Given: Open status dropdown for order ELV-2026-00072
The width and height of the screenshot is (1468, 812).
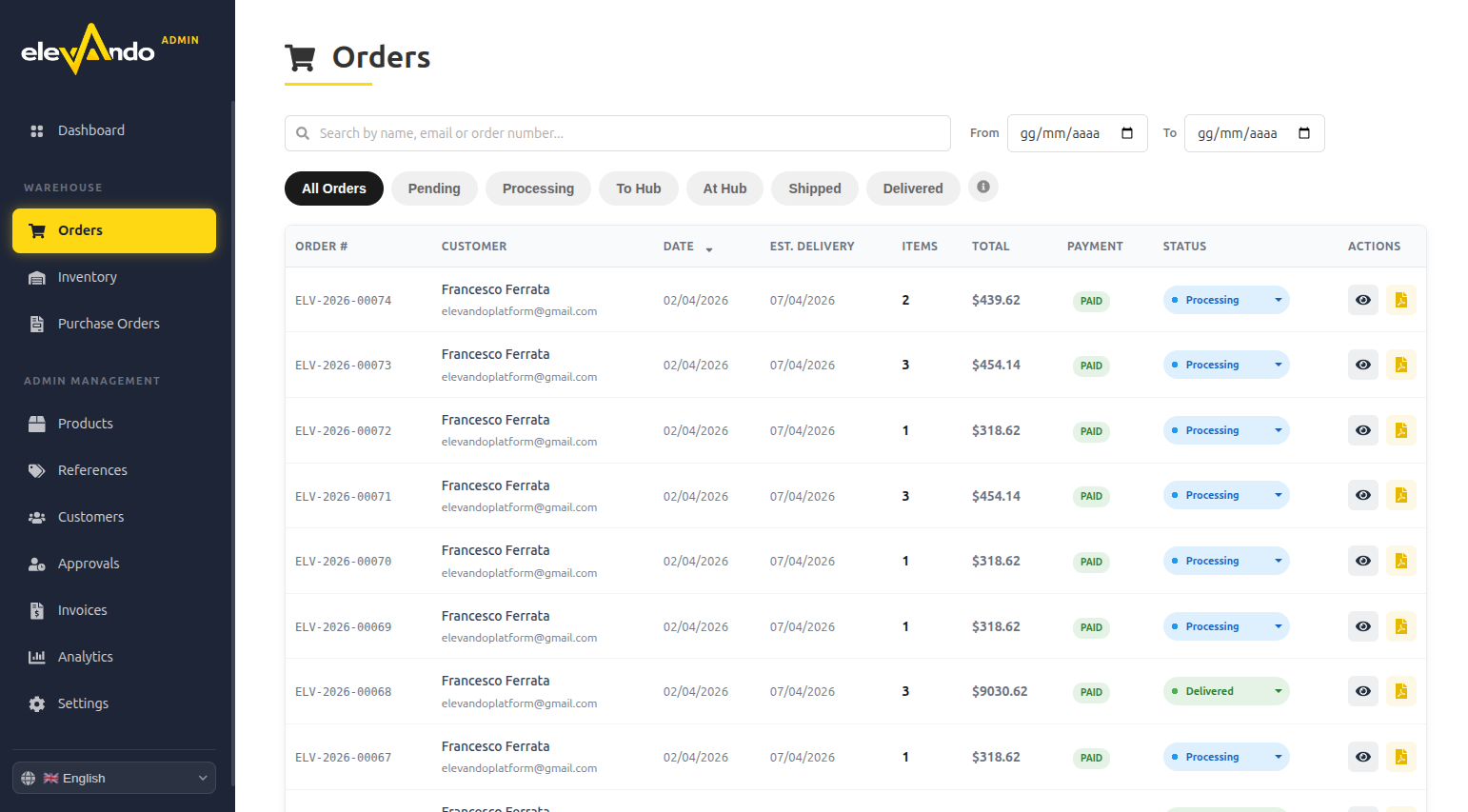Looking at the screenshot, I should (1226, 430).
